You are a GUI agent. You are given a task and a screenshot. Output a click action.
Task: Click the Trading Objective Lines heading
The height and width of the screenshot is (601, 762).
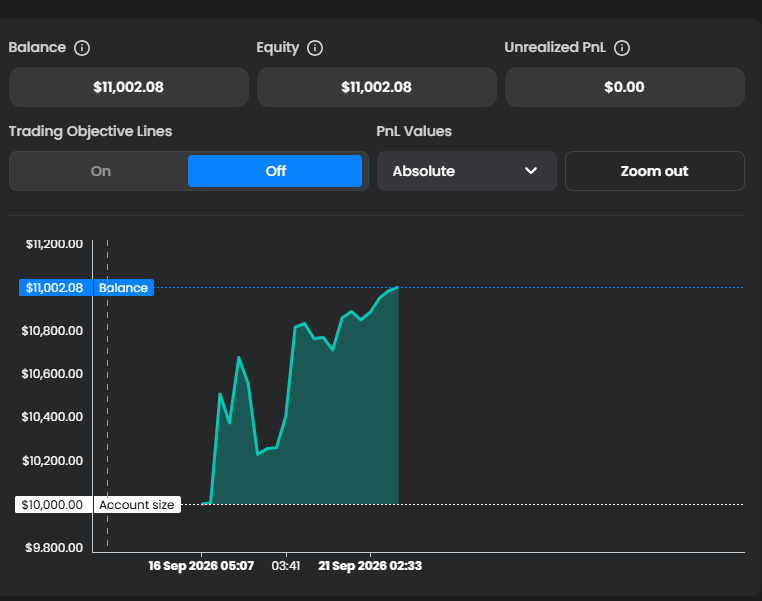[90, 131]
